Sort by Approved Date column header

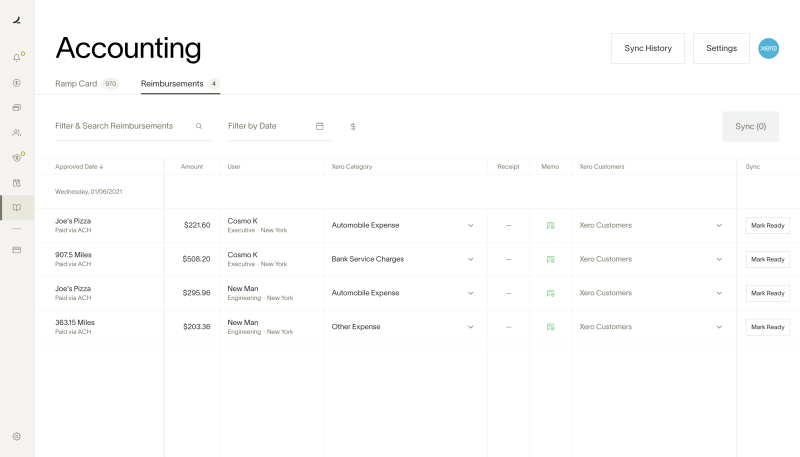tap(79, 167)
